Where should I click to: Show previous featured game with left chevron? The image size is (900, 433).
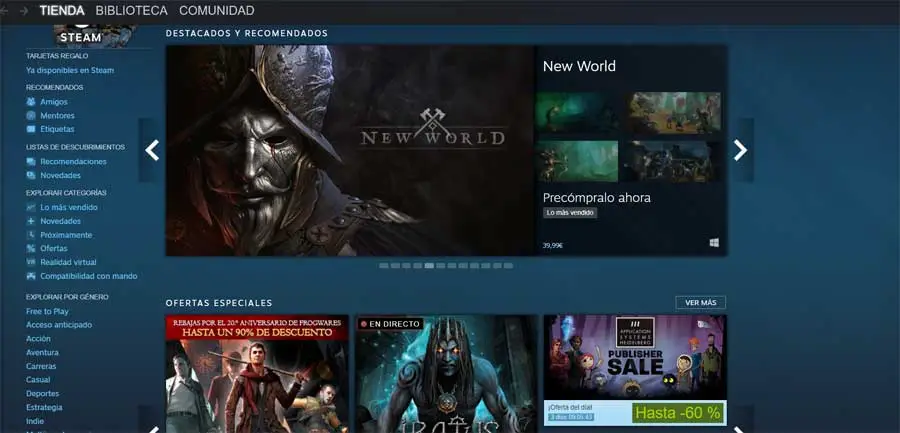152,150
